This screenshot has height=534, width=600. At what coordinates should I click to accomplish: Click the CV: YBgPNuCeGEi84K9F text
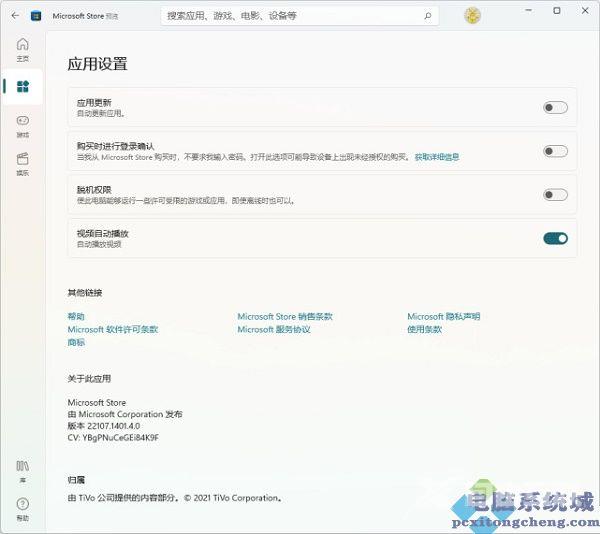113,438
